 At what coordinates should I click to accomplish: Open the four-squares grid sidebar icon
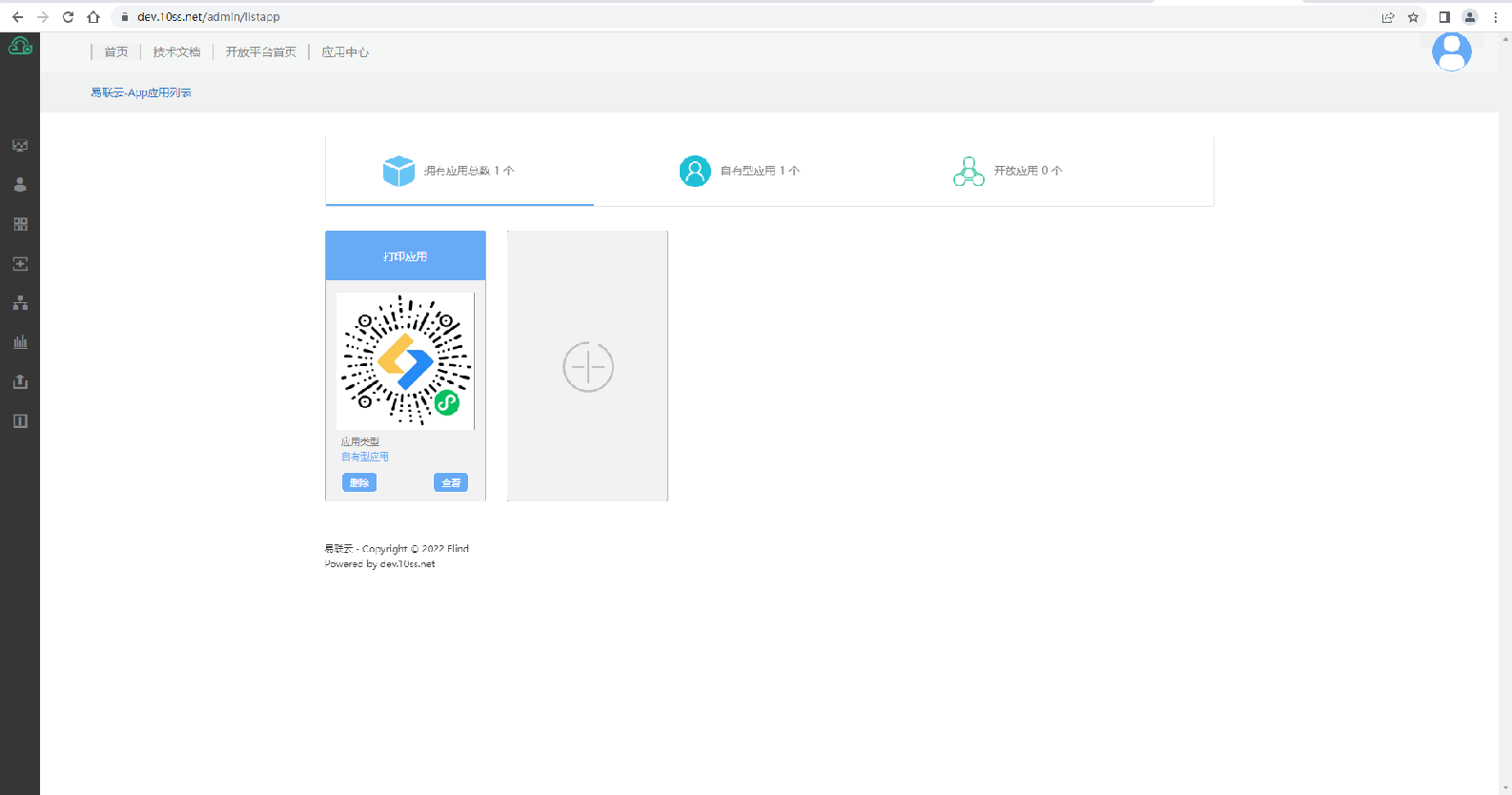[20, 224]
